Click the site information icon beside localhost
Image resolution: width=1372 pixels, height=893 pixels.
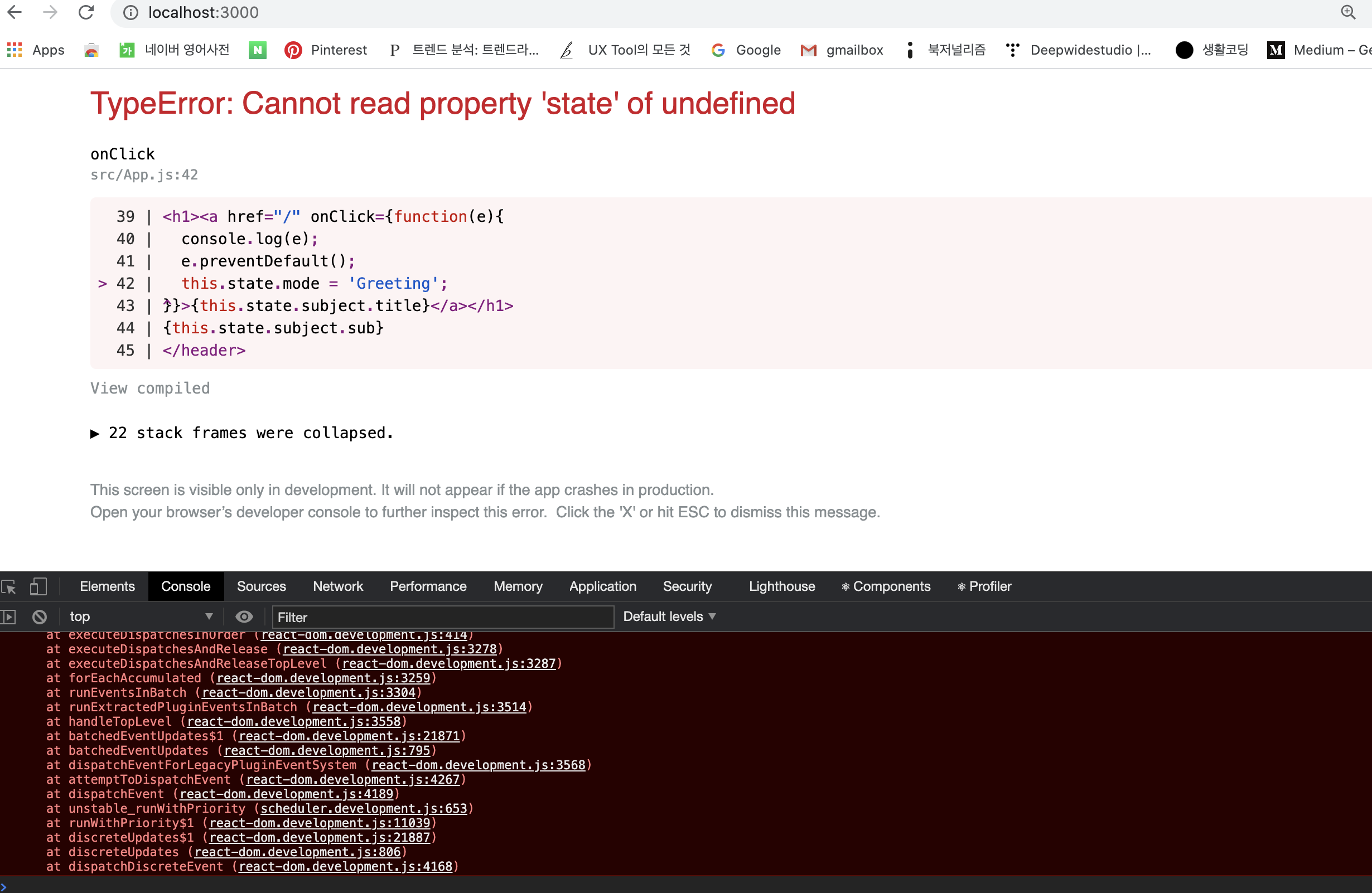(x=131, y=13)
